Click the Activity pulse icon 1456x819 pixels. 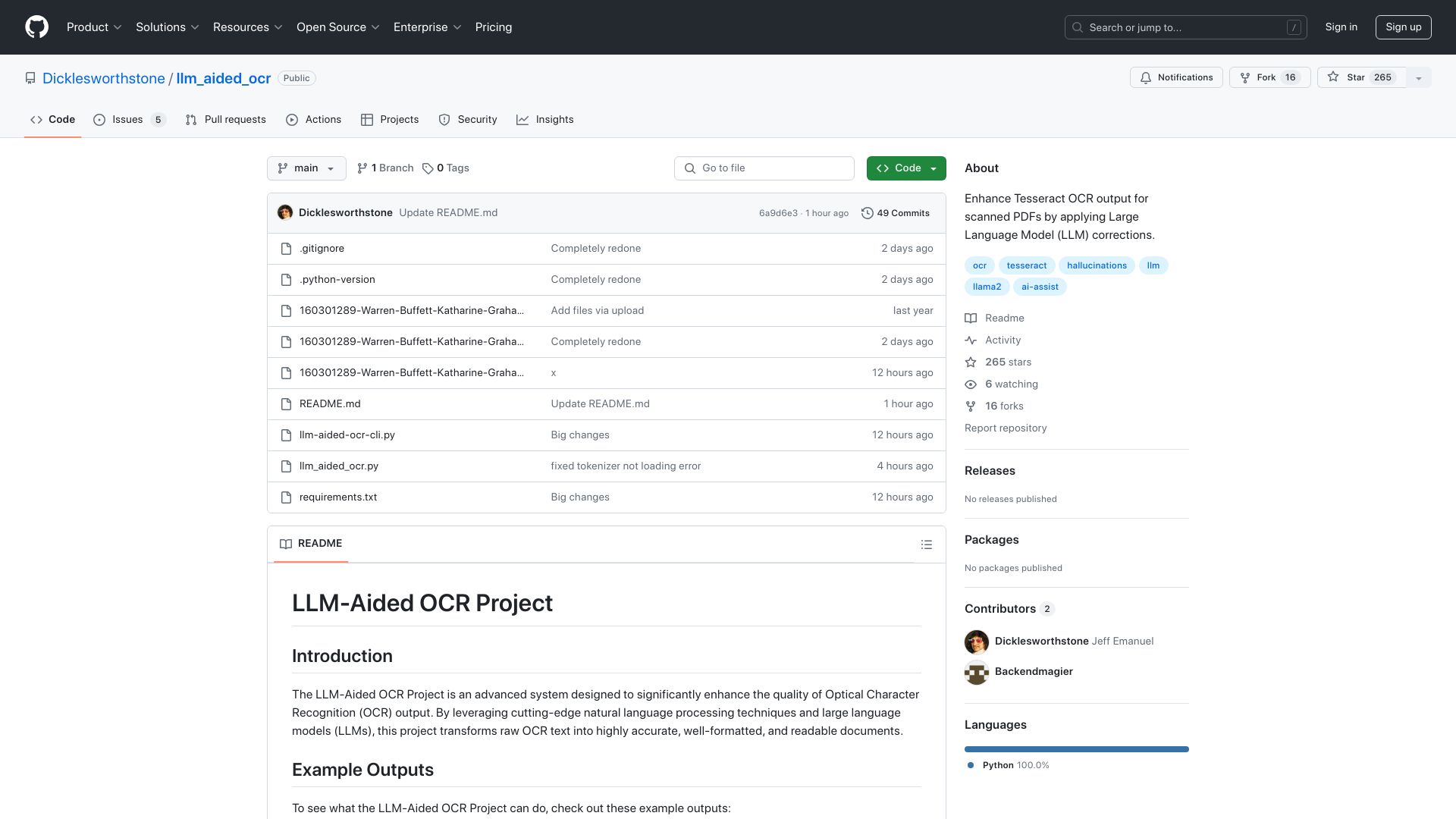click(x=971, y=340)
